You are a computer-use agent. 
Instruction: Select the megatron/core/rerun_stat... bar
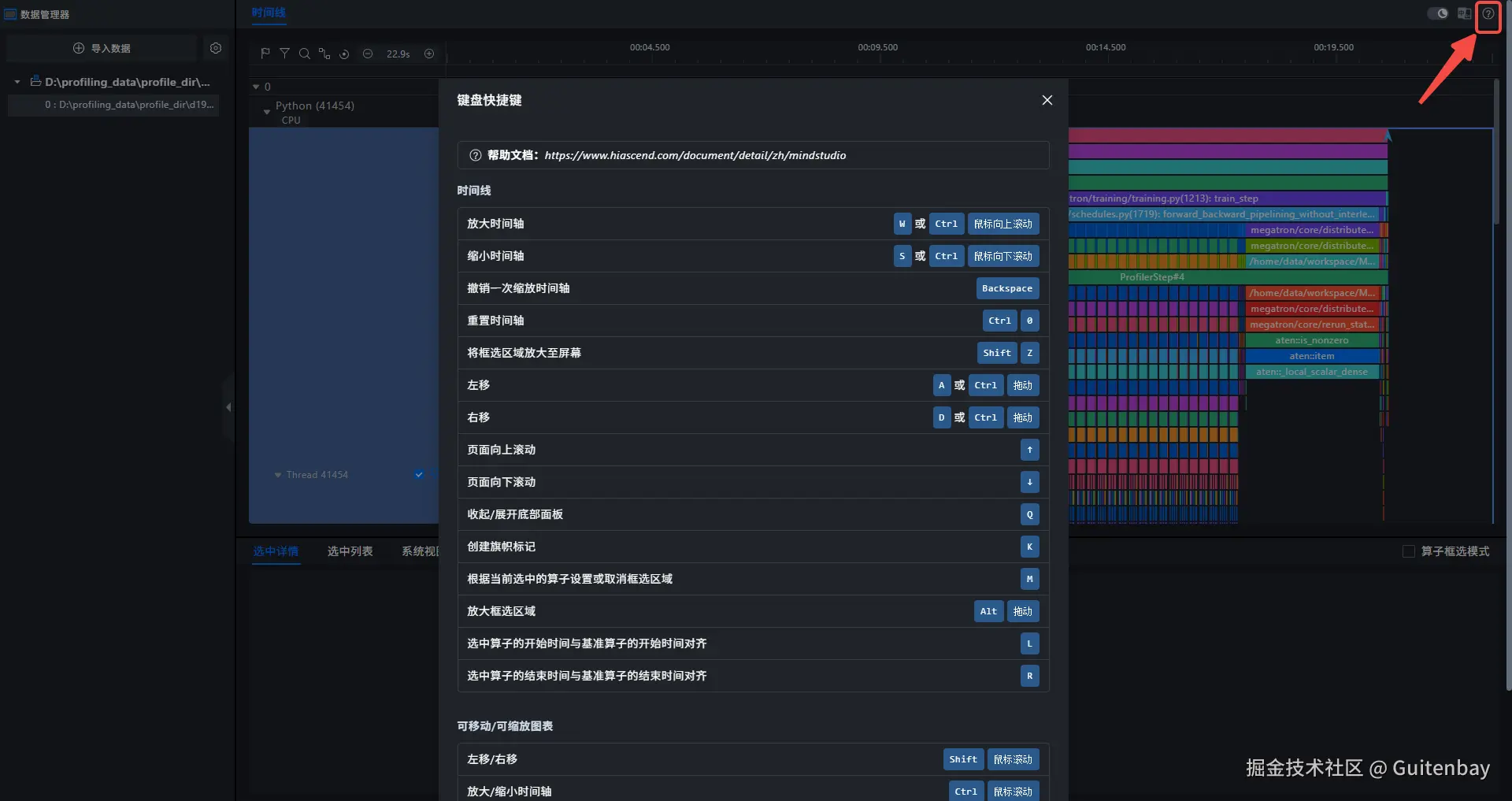1312,324
